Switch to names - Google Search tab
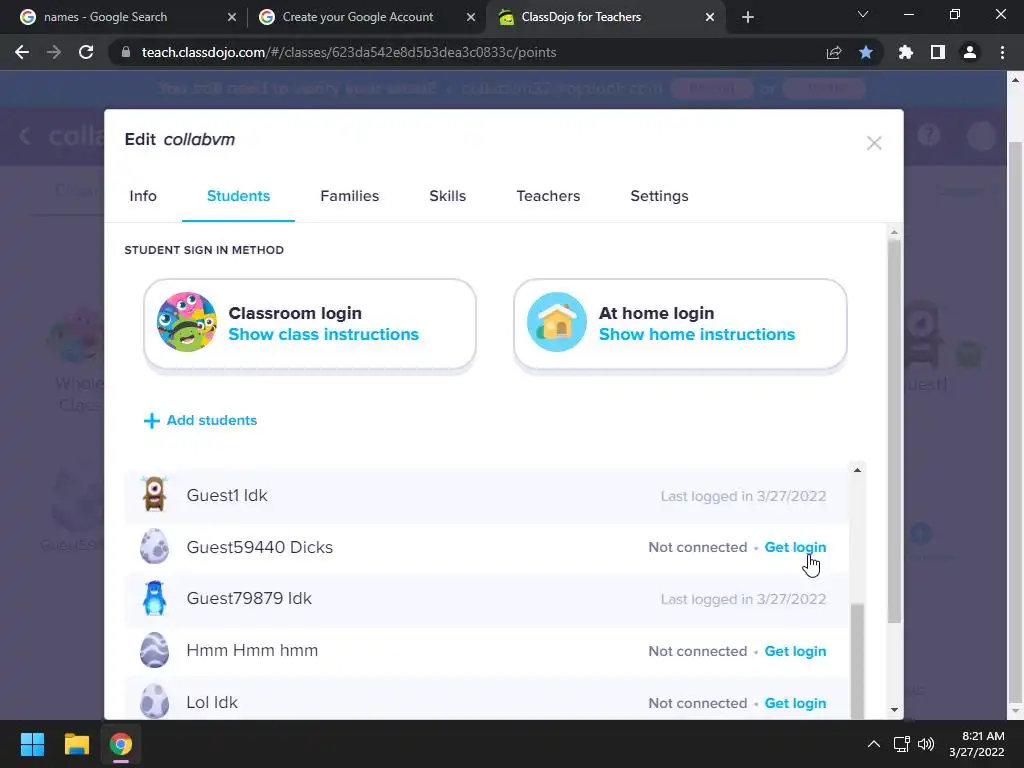The image size is (1024, 768). click(x=106, y=17)
